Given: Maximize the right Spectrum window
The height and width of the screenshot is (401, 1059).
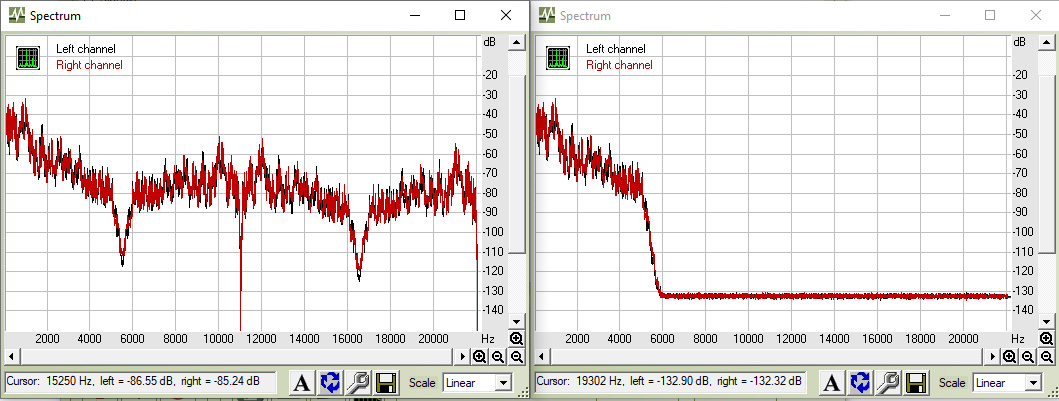Looking at the screenshot, I should (990, 15).
